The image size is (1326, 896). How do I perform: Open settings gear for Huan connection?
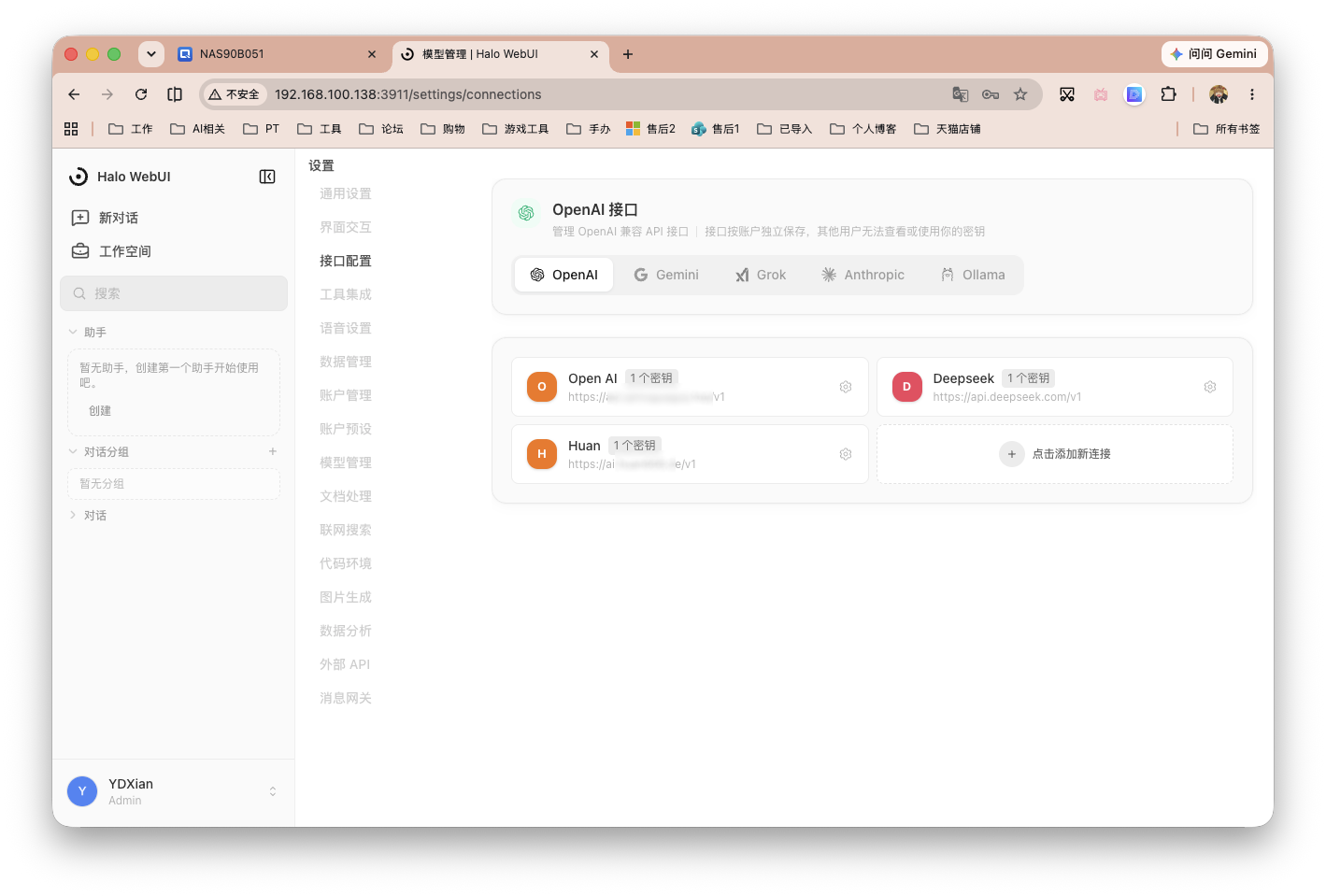(x=846, y=454)
